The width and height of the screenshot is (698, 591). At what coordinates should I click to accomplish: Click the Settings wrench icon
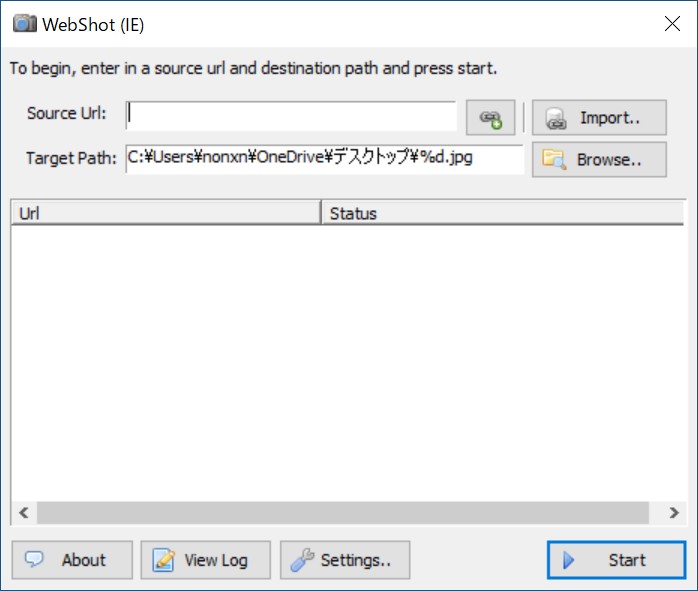click(x=302, y=560)
